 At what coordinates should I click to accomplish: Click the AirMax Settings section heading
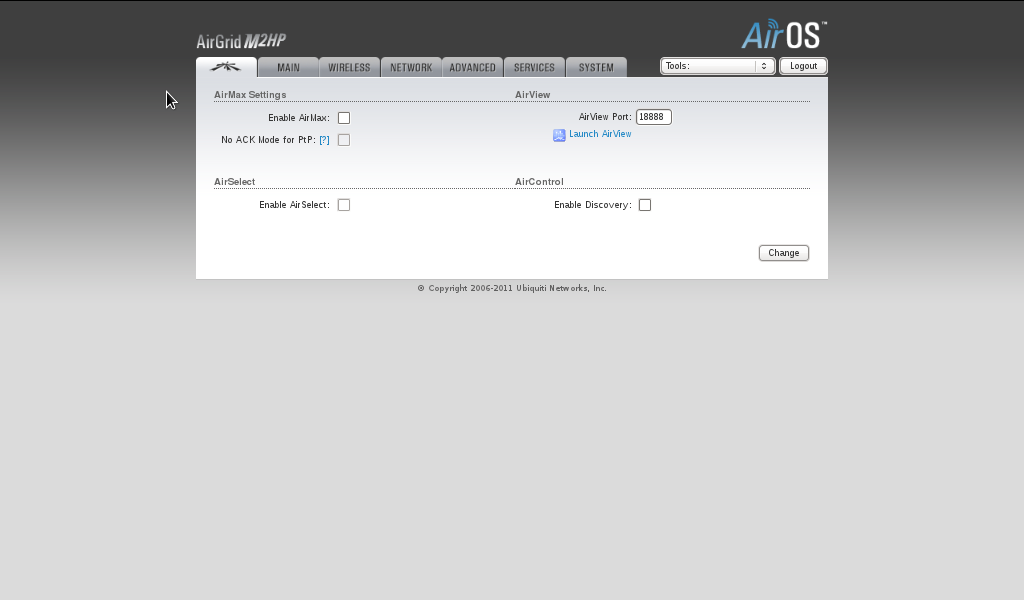click(x=250, y=95)
